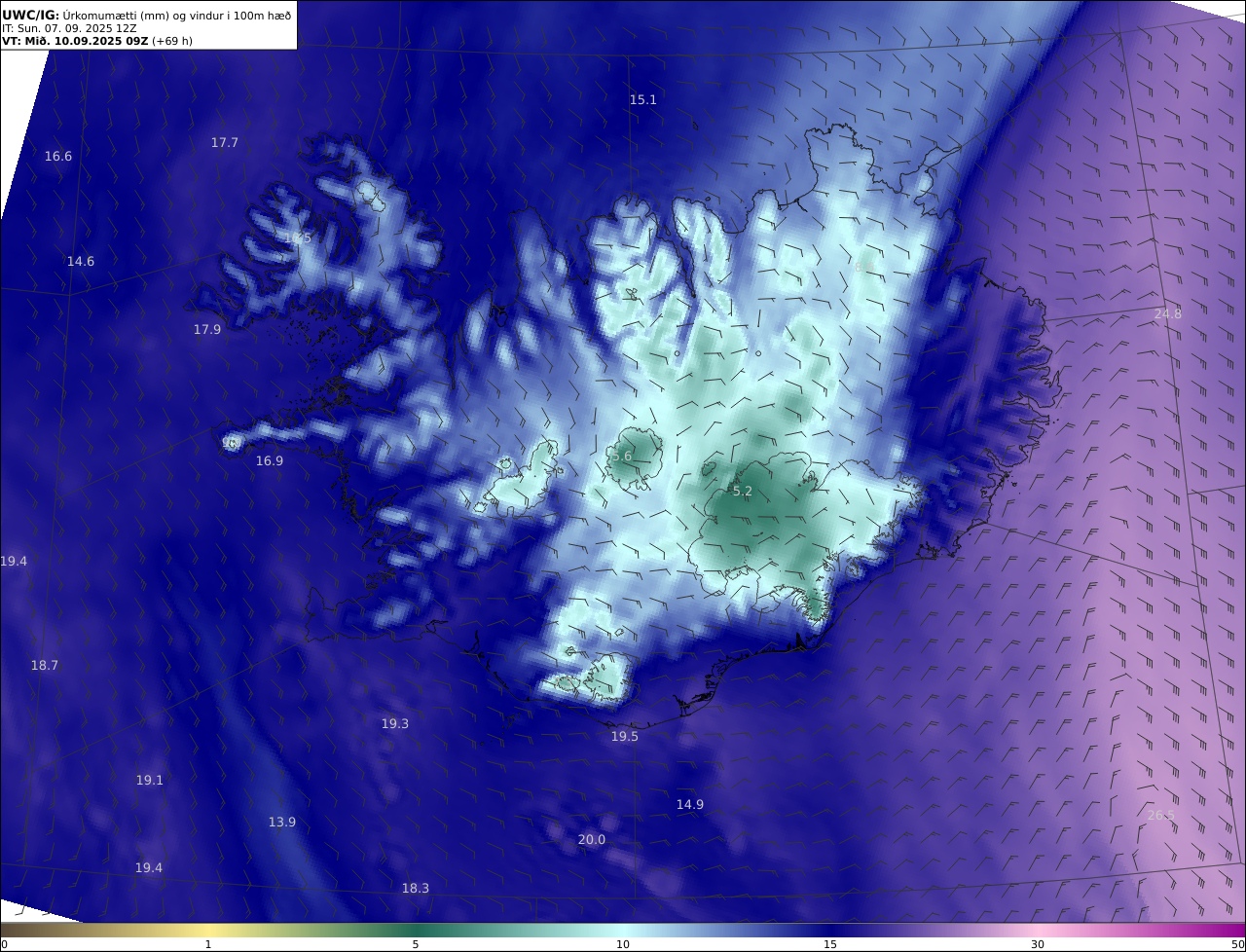Select the 26.5 value label
The width and height of the screenshot is (1246, 952).
1161,816
